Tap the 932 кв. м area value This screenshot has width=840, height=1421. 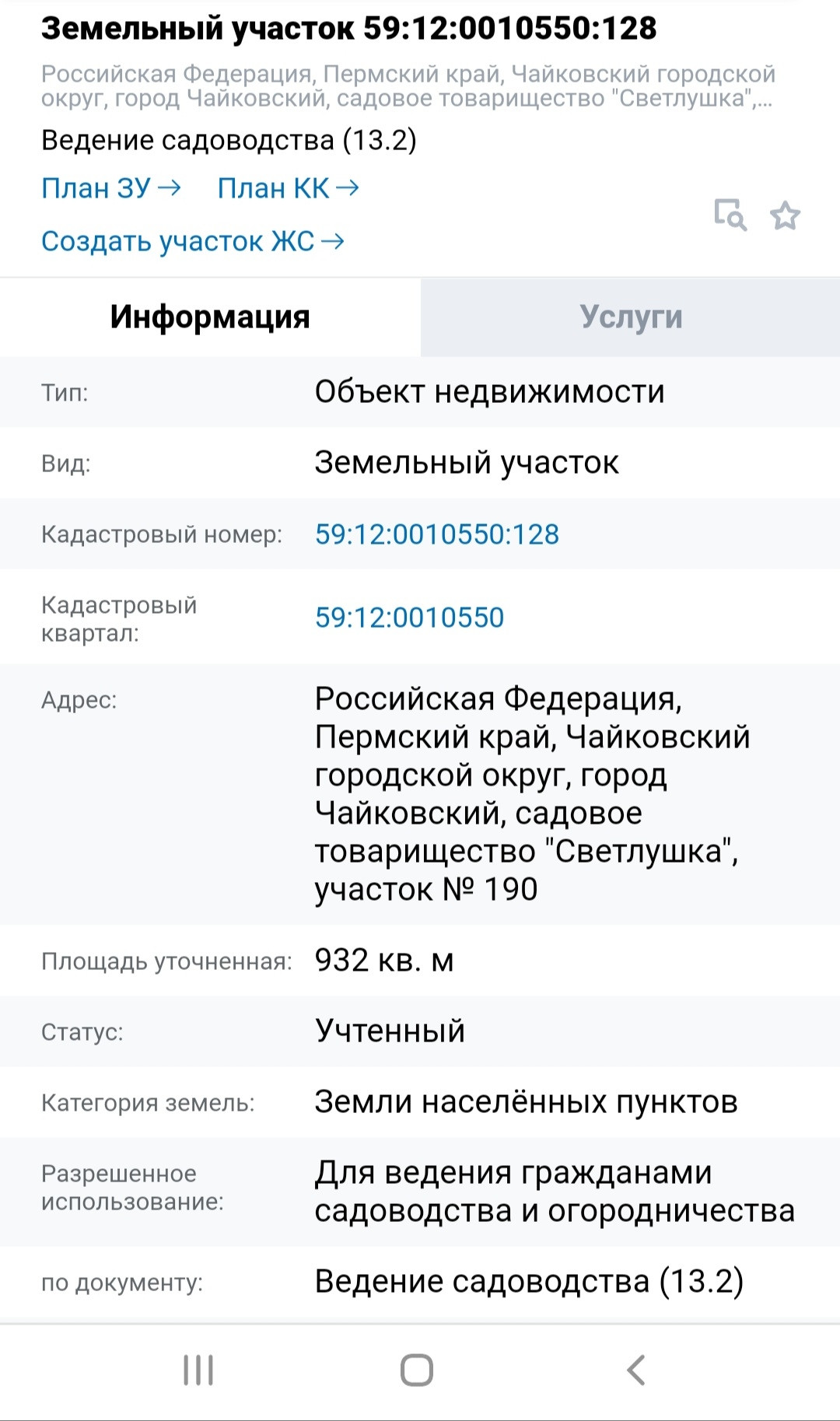[x=384, y=961]
